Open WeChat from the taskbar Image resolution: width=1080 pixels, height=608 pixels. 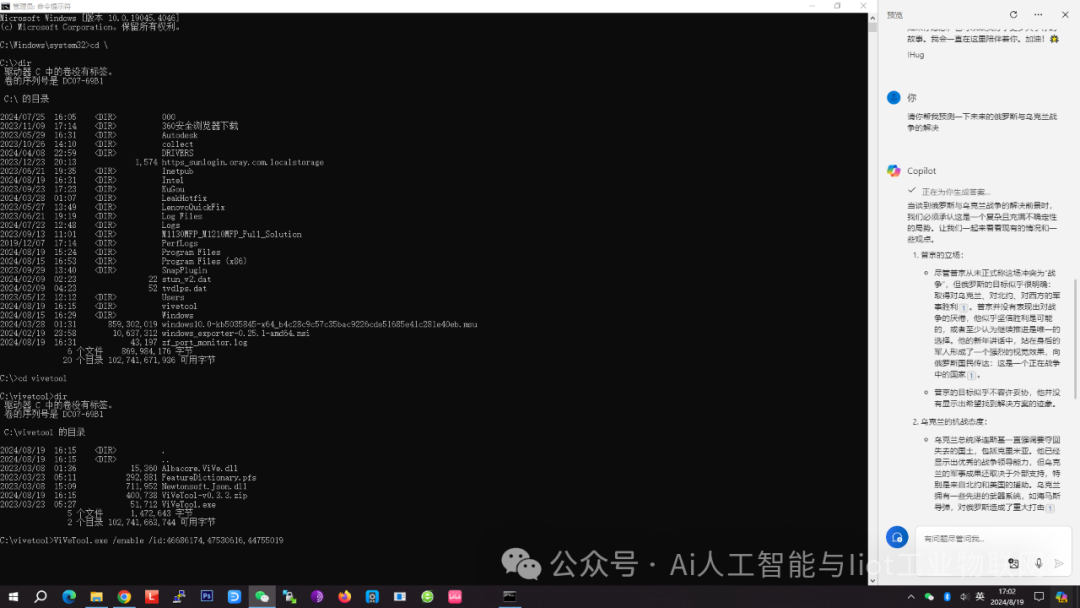point(262,596)
